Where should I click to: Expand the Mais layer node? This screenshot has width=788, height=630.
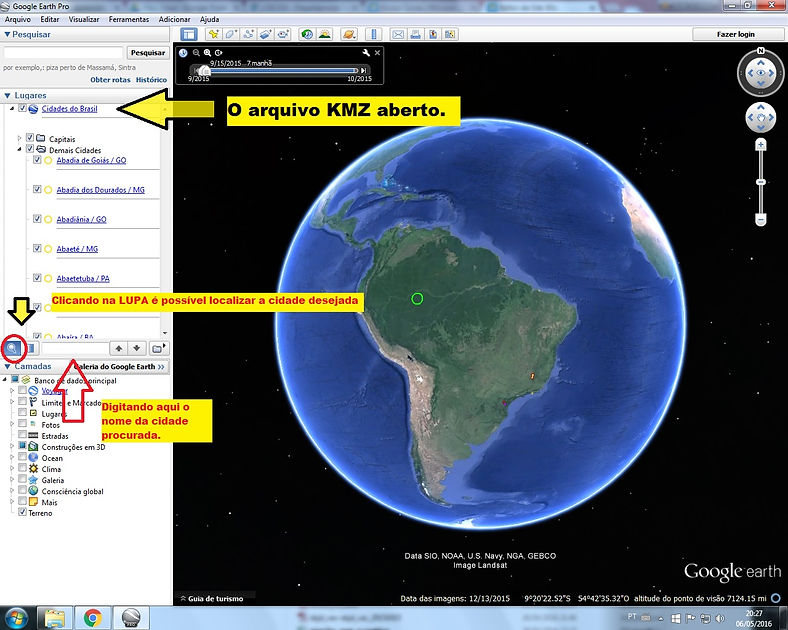12,501
